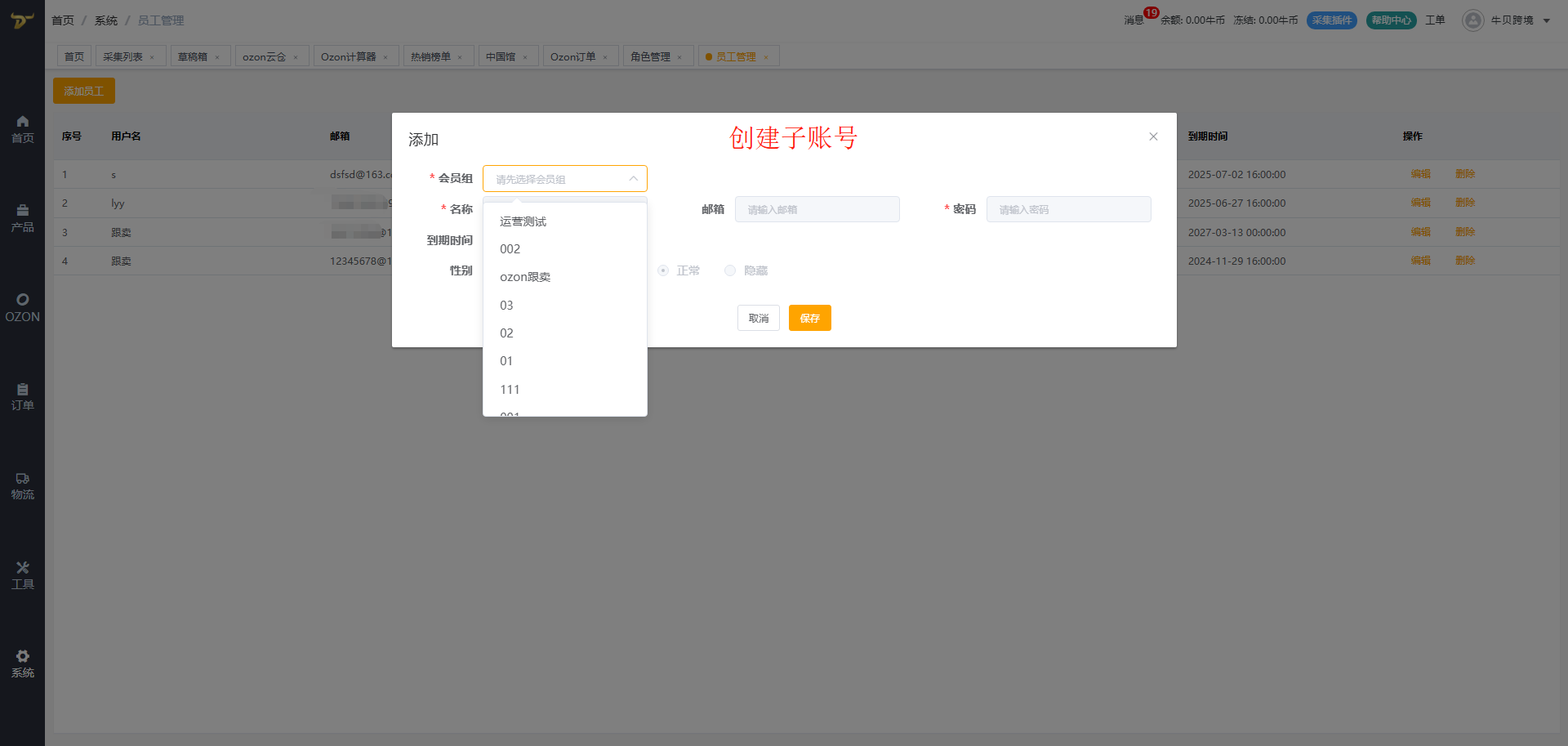Choose 02 from the member group list
This screenshot has height=746, width=1568.
tap(565, 333)
